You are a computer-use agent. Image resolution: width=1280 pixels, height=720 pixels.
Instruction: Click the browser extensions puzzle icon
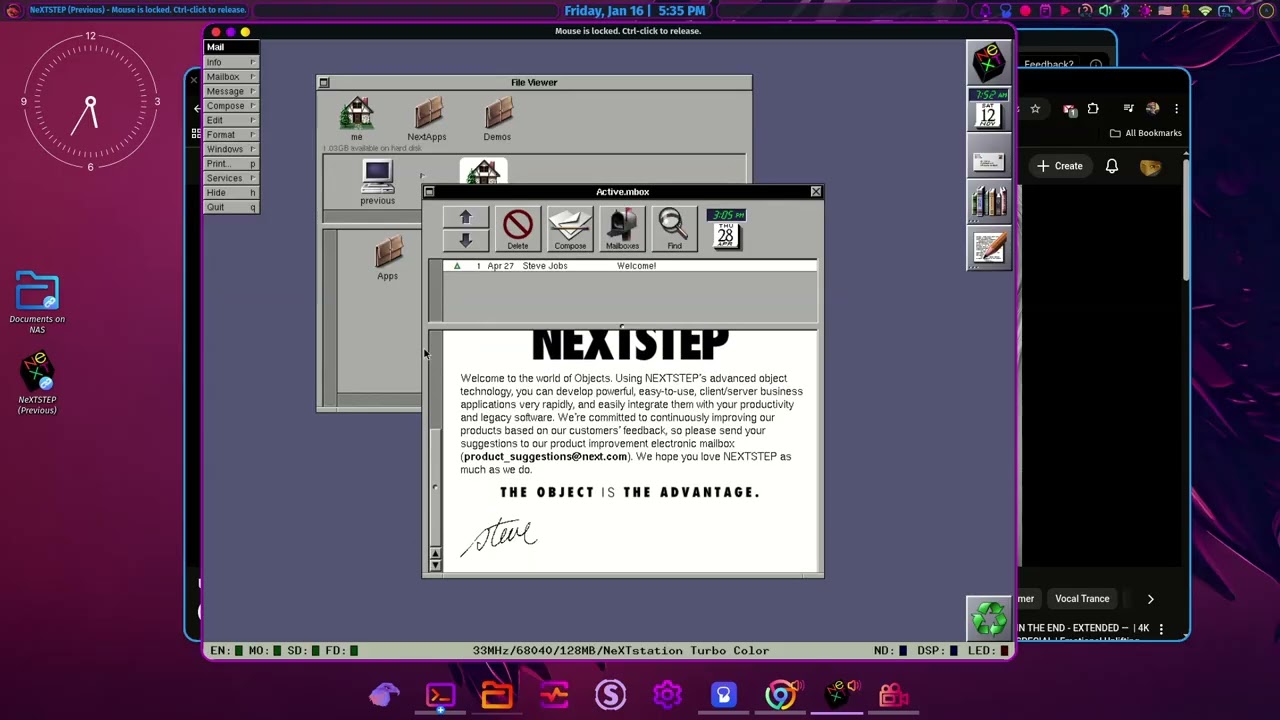point(1093,109)
